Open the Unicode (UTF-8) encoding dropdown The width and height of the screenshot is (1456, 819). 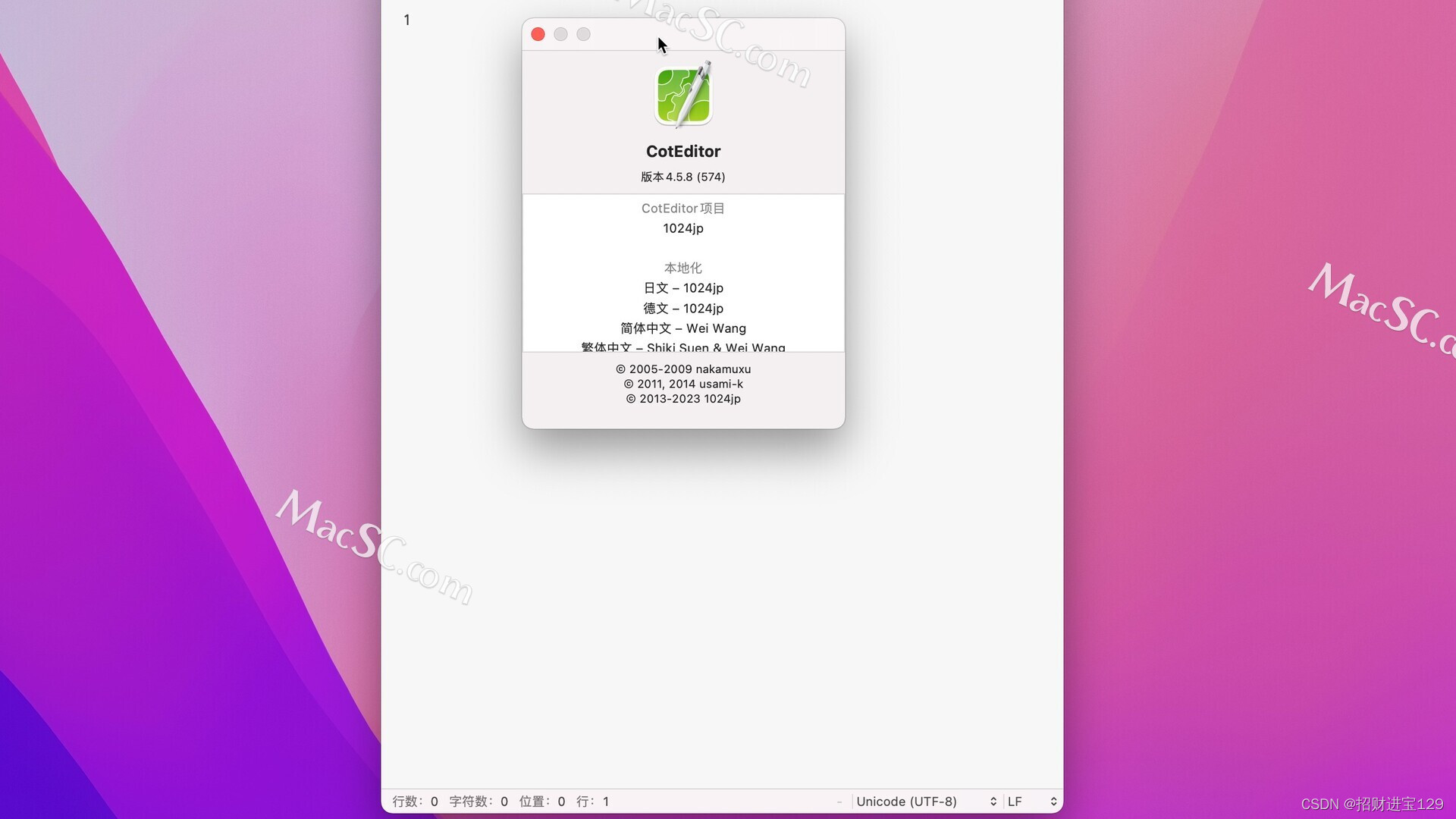pos(926,802)
